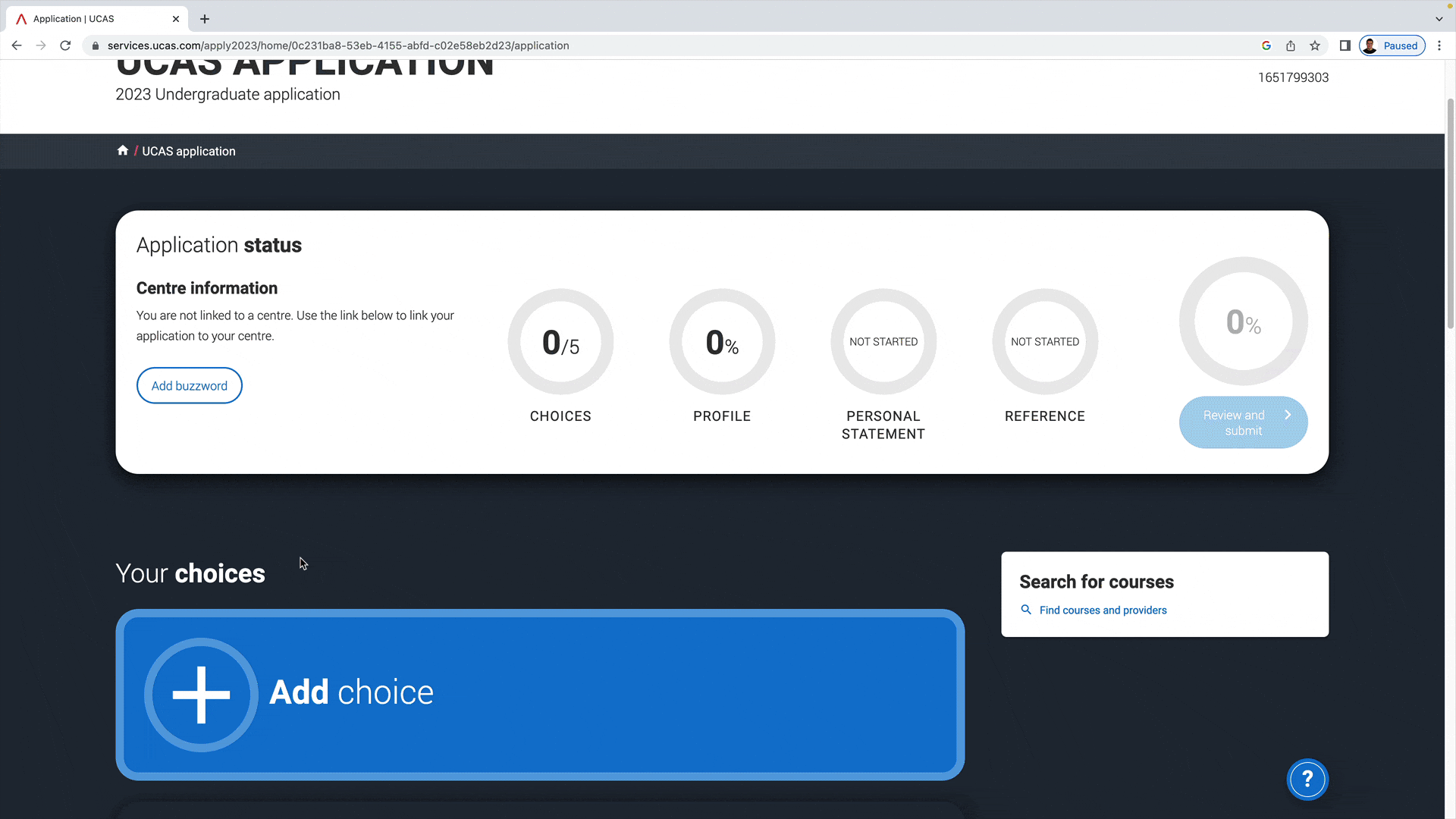Click the CHOICES label
Image resolution: width=1456 pixels, height=819 pixels.
pos(560,416)
